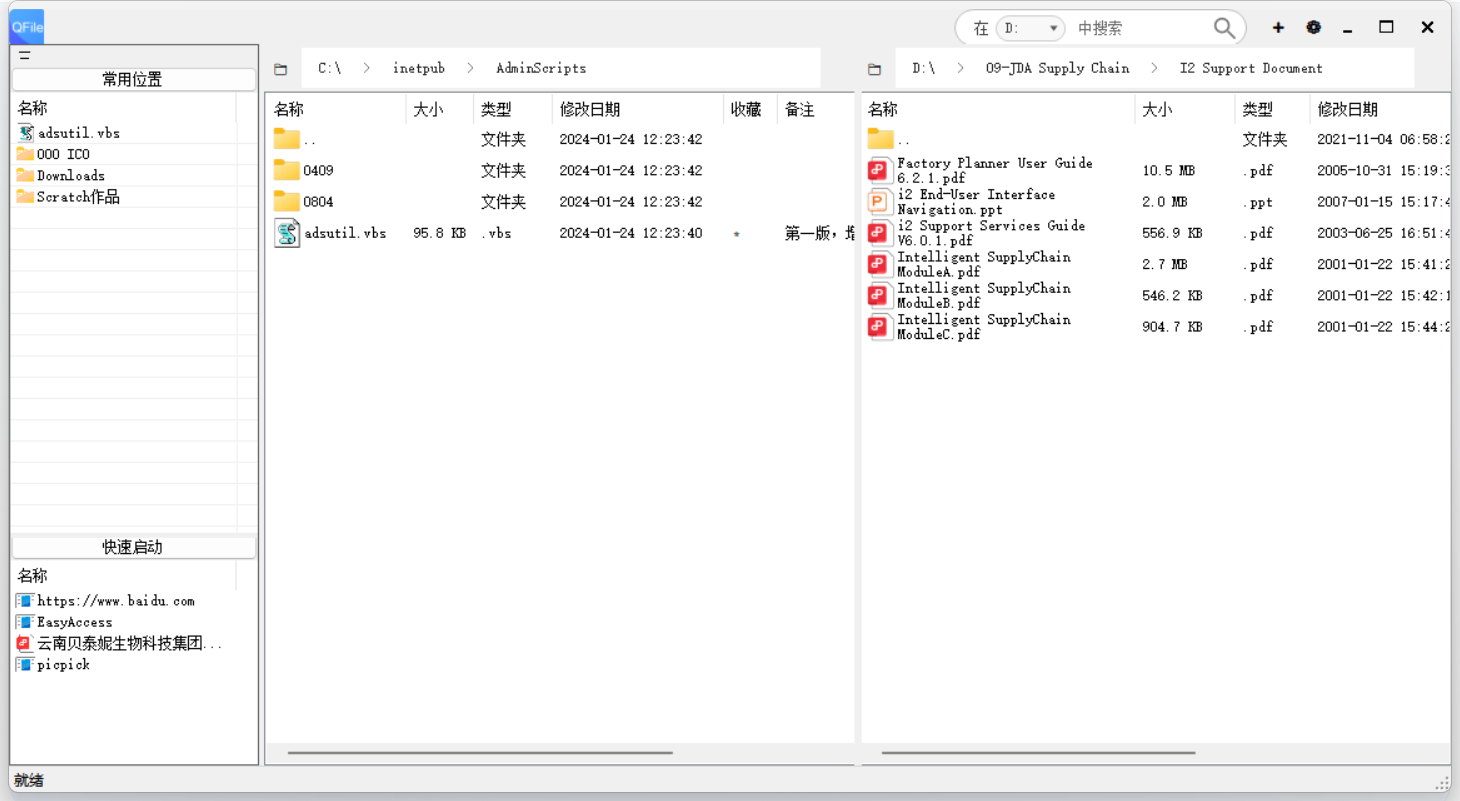Click the 云南贝泰妮生物科技集团 PDF icon
This screenshot has height=801, width=1460.
click(x=25, y=643)
